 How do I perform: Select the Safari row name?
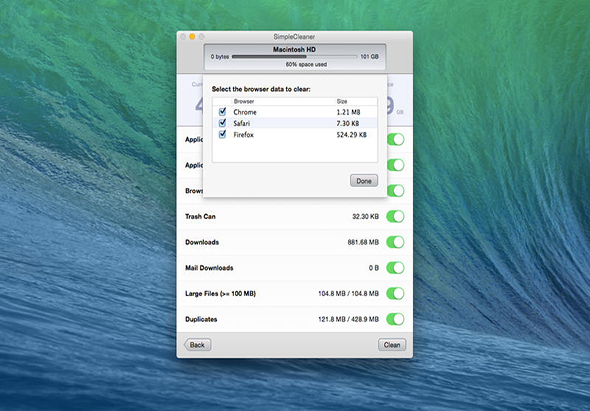point(241,123)
